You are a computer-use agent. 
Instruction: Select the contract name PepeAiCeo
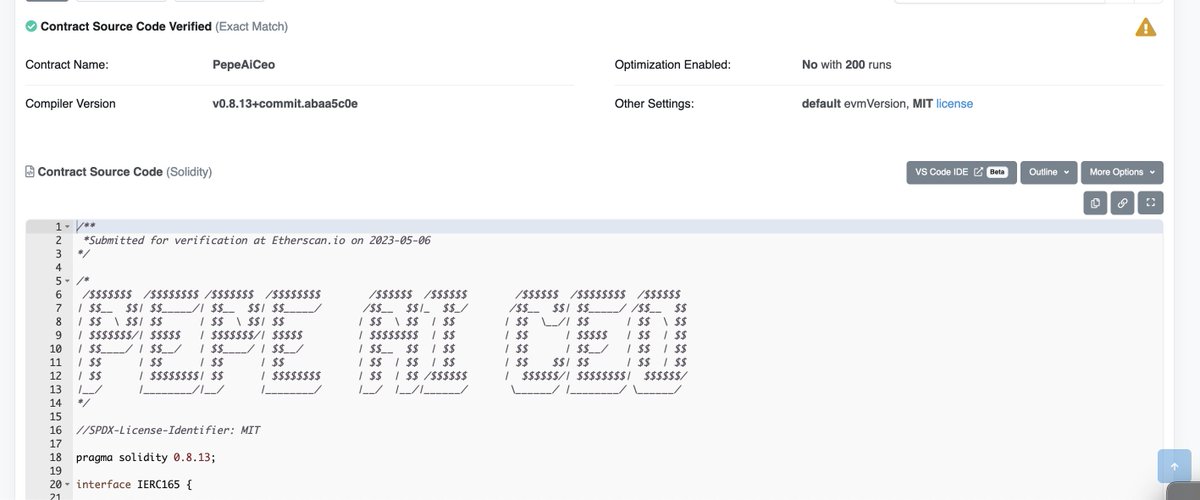[243, 64]
